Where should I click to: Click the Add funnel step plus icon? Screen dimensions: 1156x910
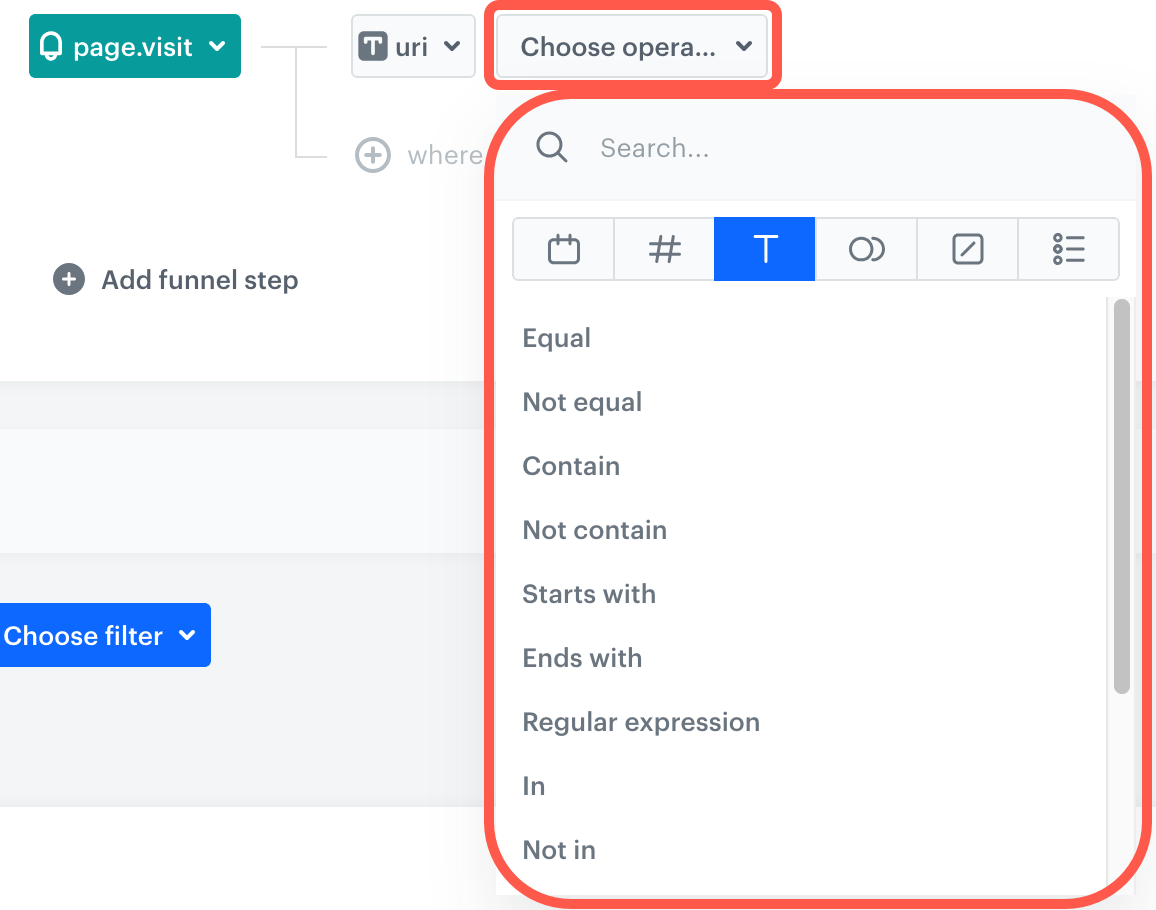pyautogui.click(x=68, y=280)
